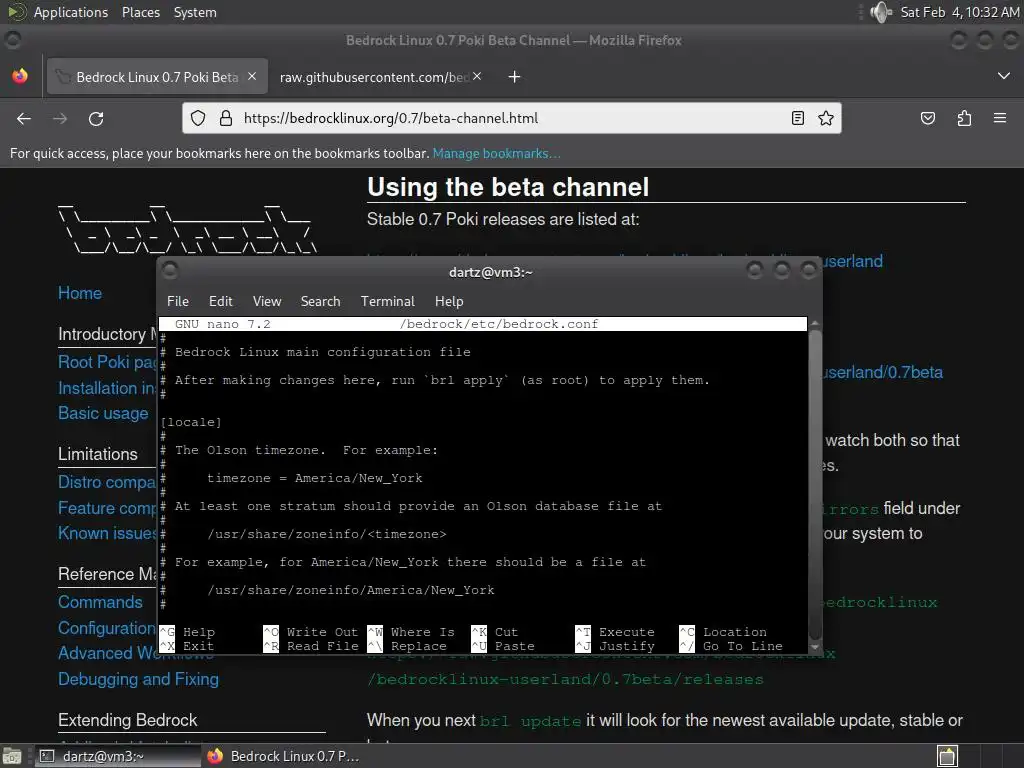The height and width of the screenshot is (768, 1024).
Task: Open the Root Poki page link
Action: click(x=107, y=362)
